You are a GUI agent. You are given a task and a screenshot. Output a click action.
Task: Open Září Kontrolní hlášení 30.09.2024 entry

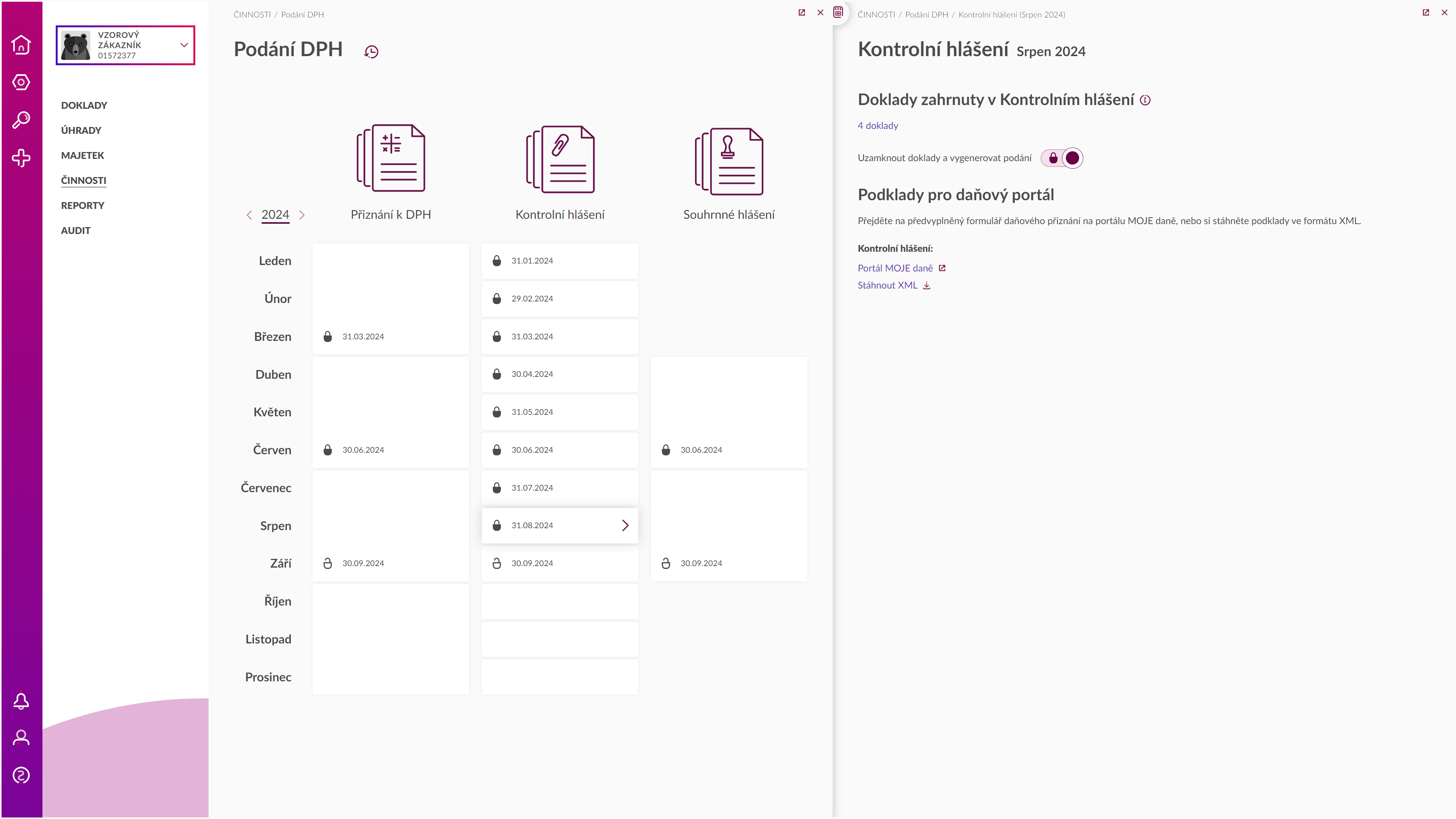(x=560, y=563)
